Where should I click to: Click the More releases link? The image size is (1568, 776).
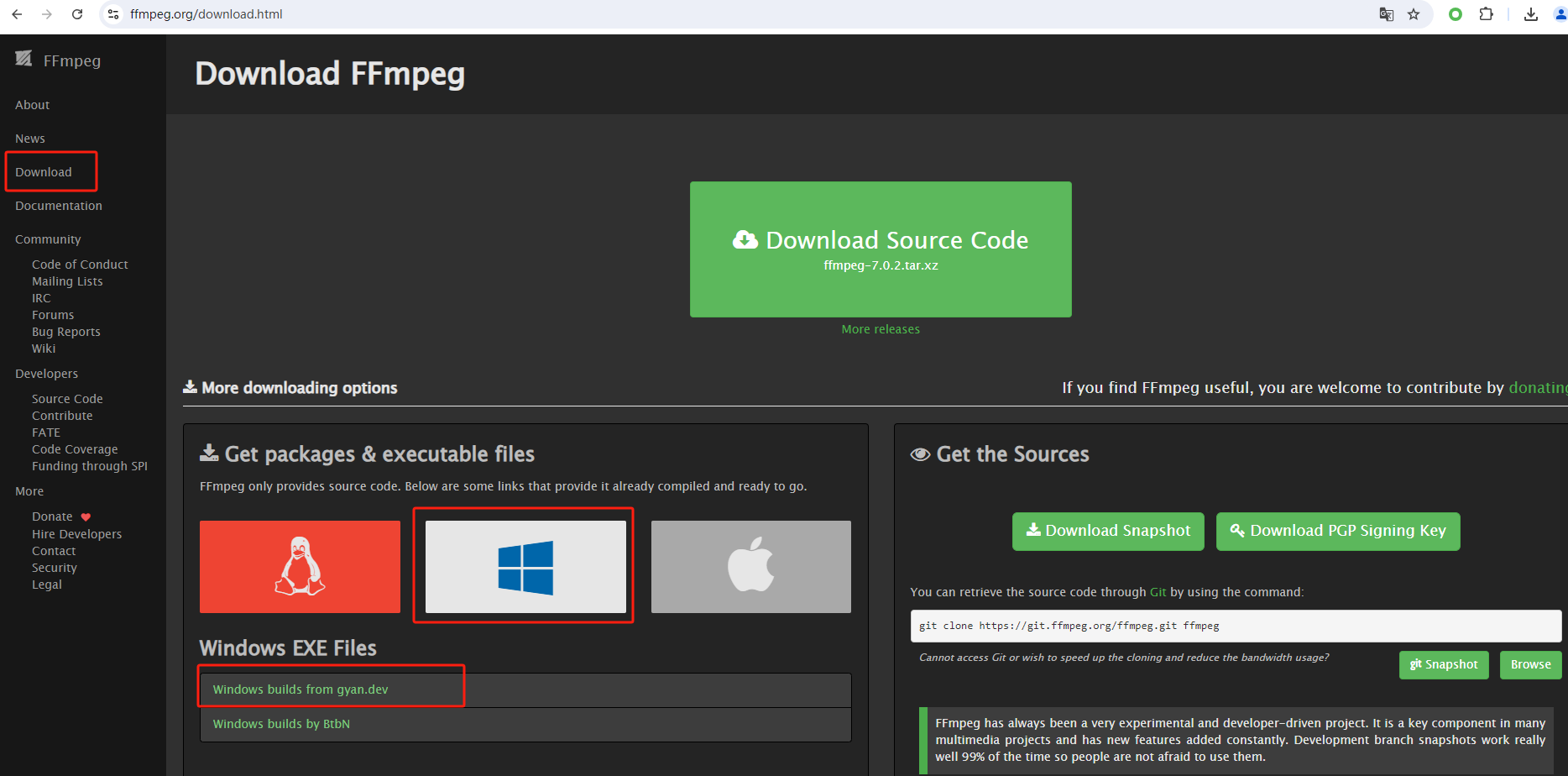click(881, 329)
